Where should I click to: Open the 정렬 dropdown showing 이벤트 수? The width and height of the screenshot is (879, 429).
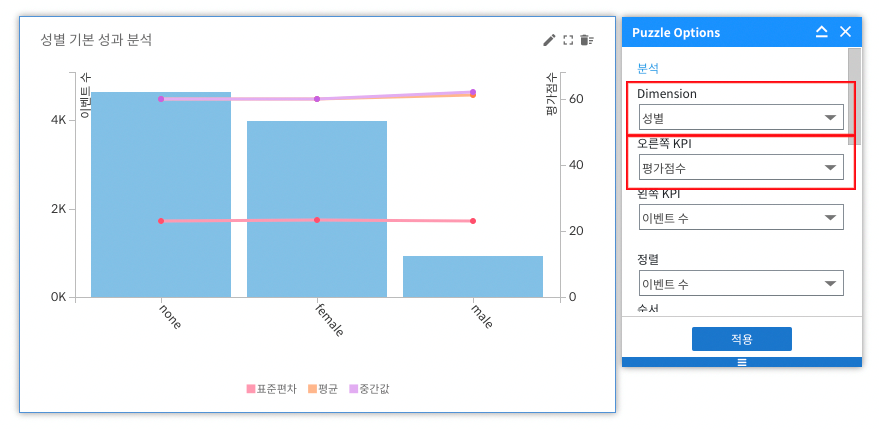coord(740,284)
